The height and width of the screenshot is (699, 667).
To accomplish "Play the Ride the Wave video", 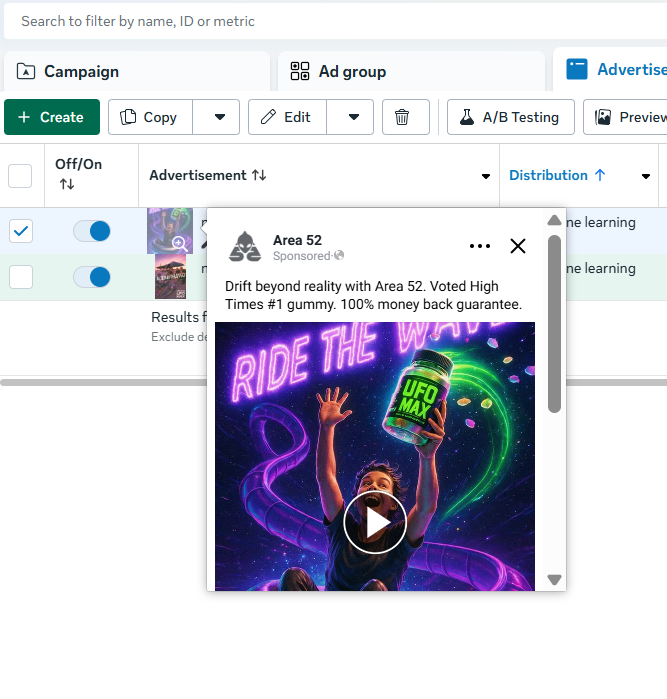I will pos(375,522).
